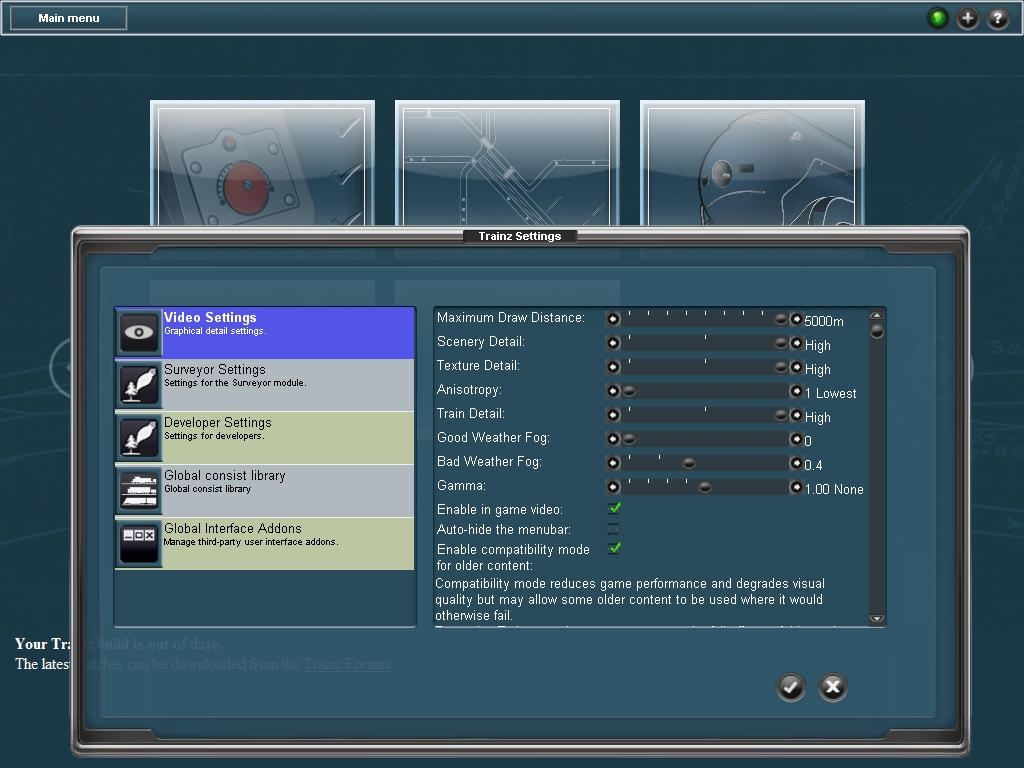The height and width of the screenshot is (768, 1024).
Task: Open the red dial panel thumbnail
Action: pyautogui.click(x=263, y=163)
